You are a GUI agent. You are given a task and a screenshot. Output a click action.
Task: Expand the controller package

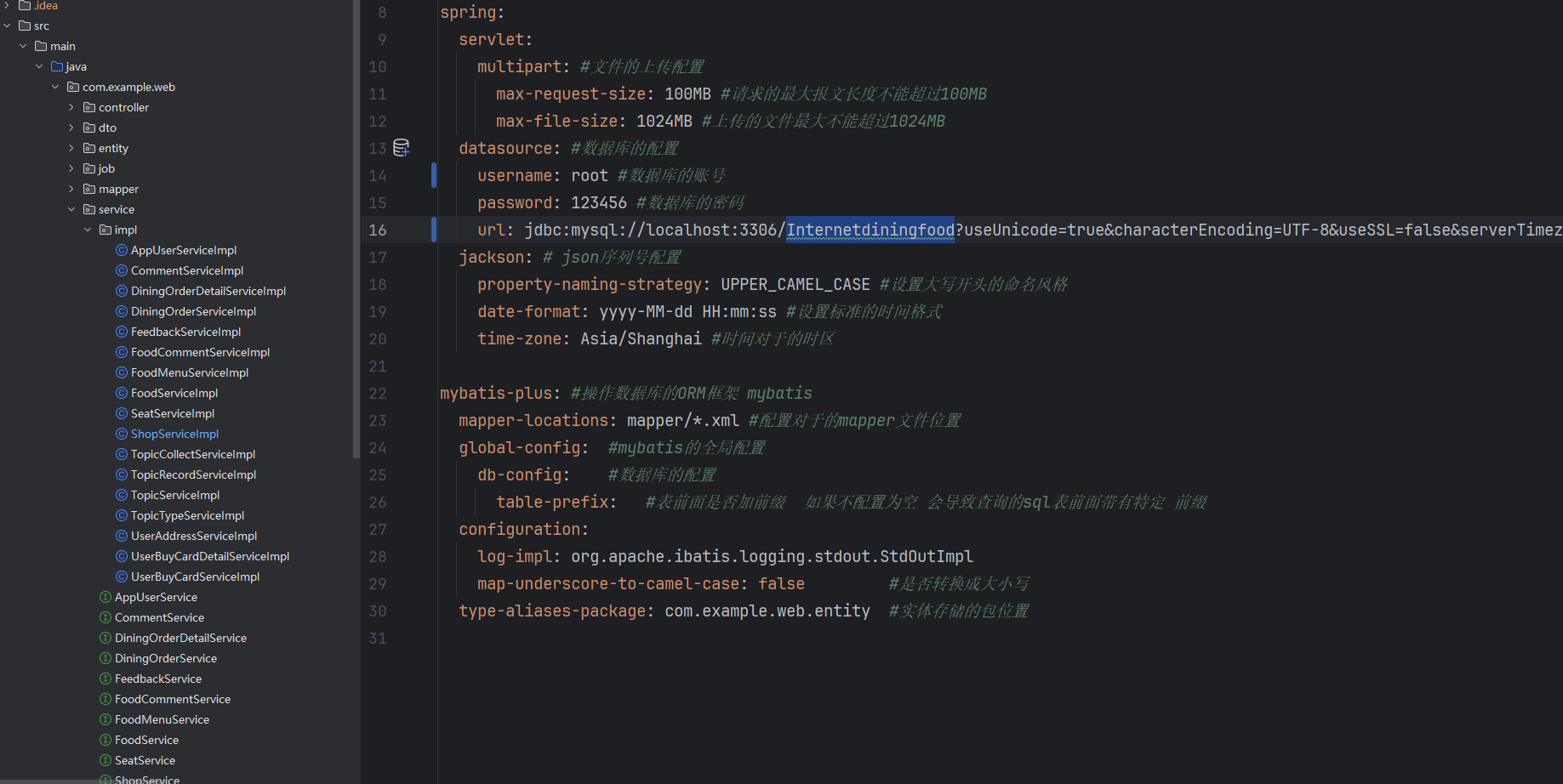tap(72, 107)
